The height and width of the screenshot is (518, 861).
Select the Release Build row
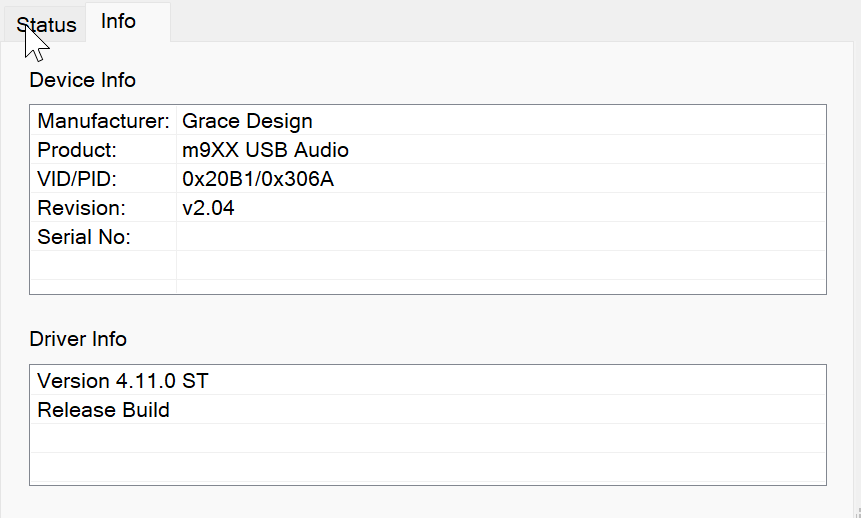[103, 410]
